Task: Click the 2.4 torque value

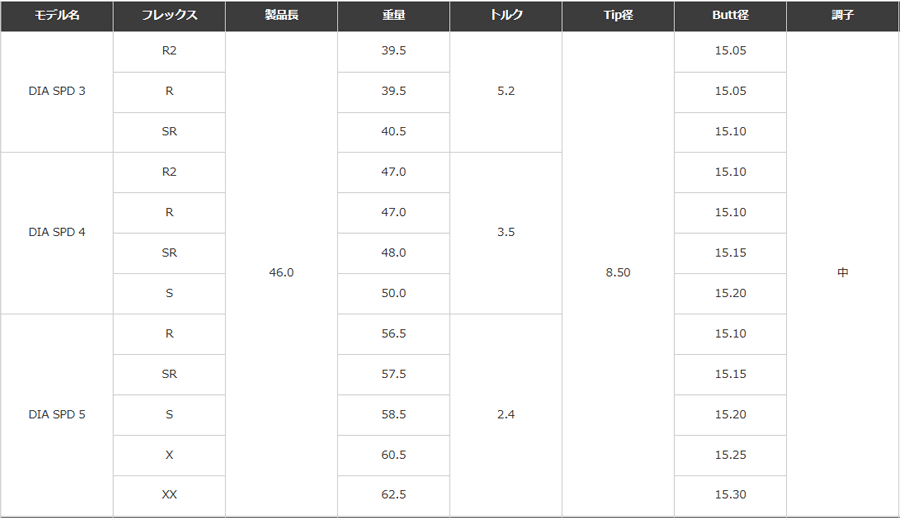Action: 506,415
